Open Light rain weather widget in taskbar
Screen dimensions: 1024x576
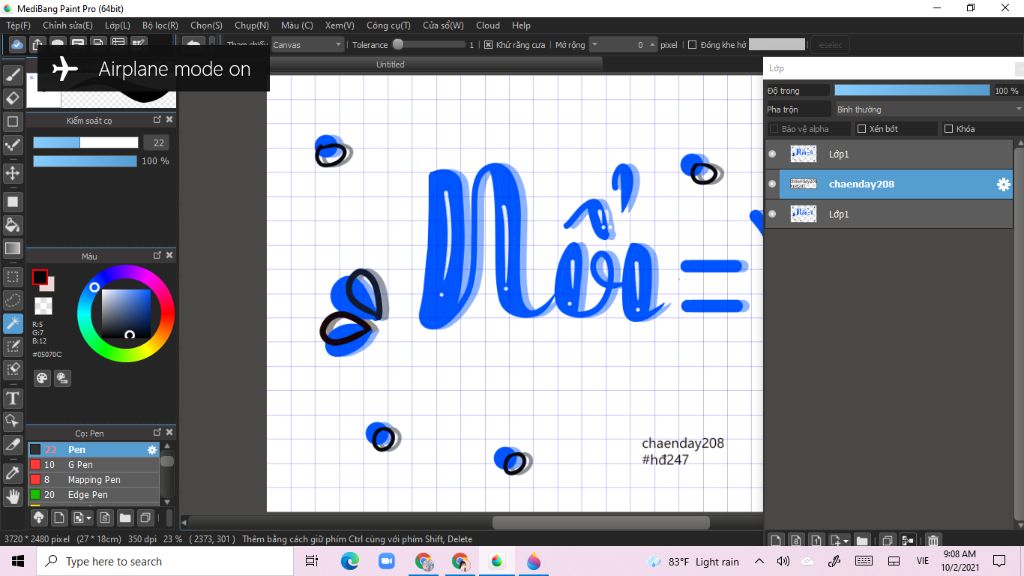coord(694,562)
